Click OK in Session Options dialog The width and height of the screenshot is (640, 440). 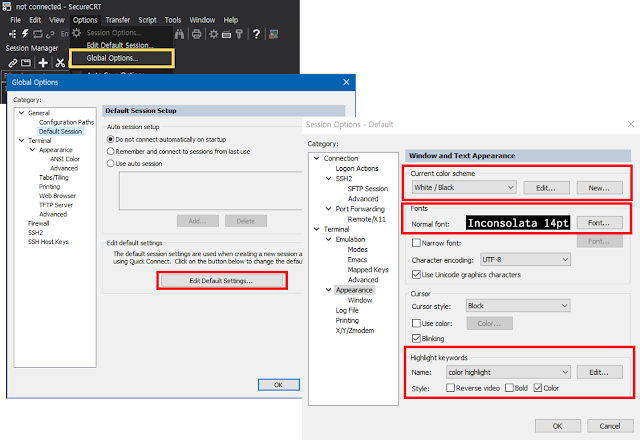click(x=558, y=426)
